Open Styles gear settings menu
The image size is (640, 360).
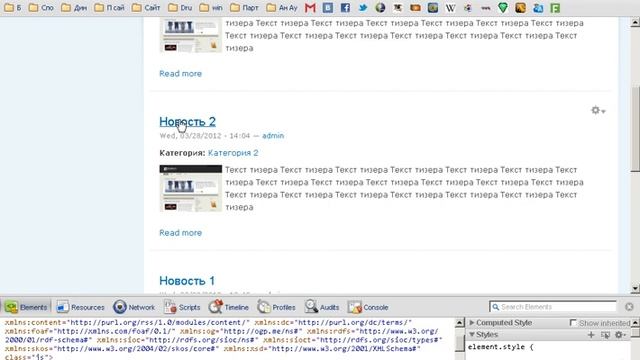(x=620, y=335)
